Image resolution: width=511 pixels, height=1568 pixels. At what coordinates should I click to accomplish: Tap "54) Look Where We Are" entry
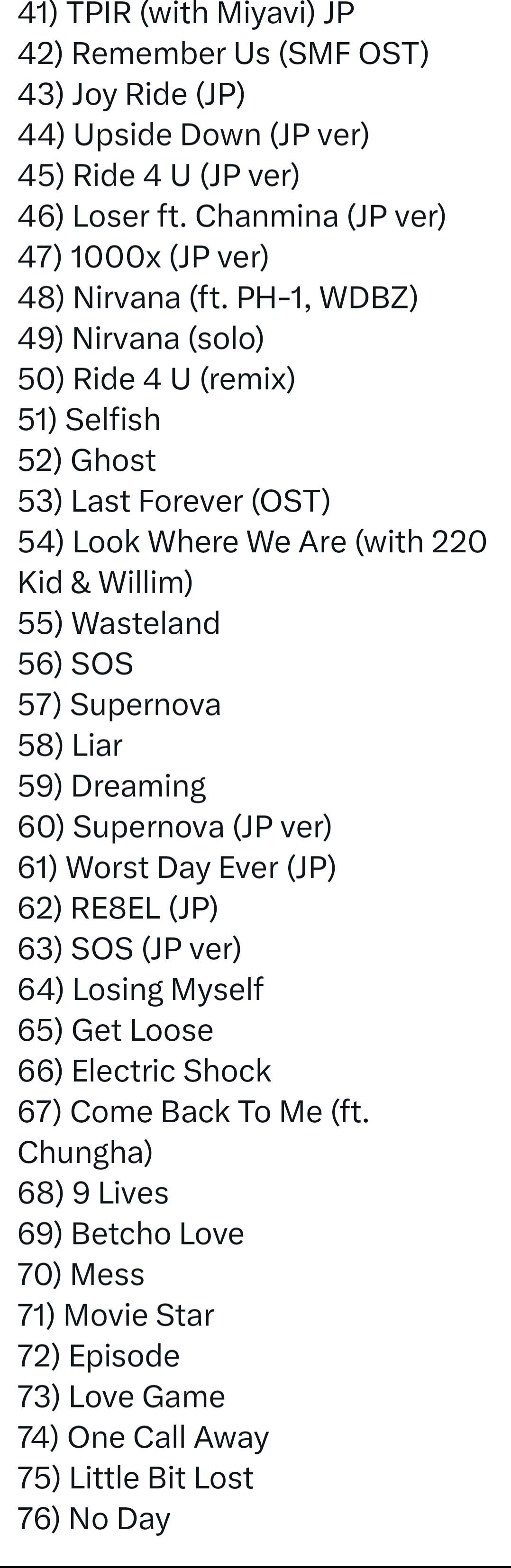click(x=252, y=562)
